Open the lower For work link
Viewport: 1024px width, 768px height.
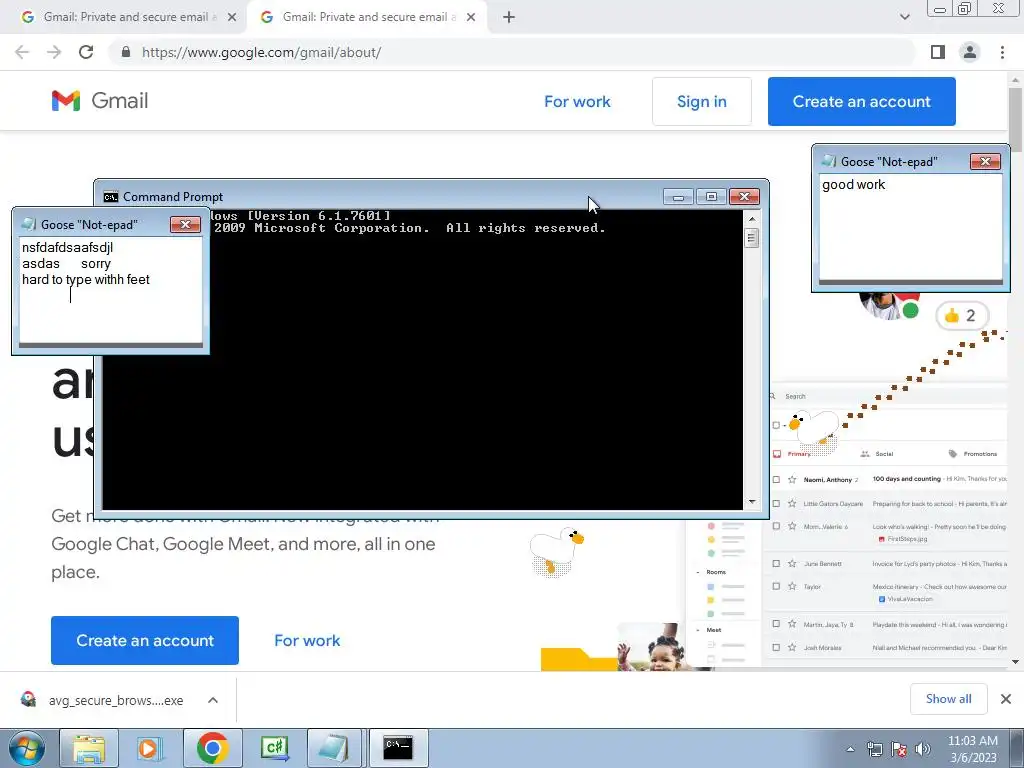pyautogui.click(x=307, y=641)
